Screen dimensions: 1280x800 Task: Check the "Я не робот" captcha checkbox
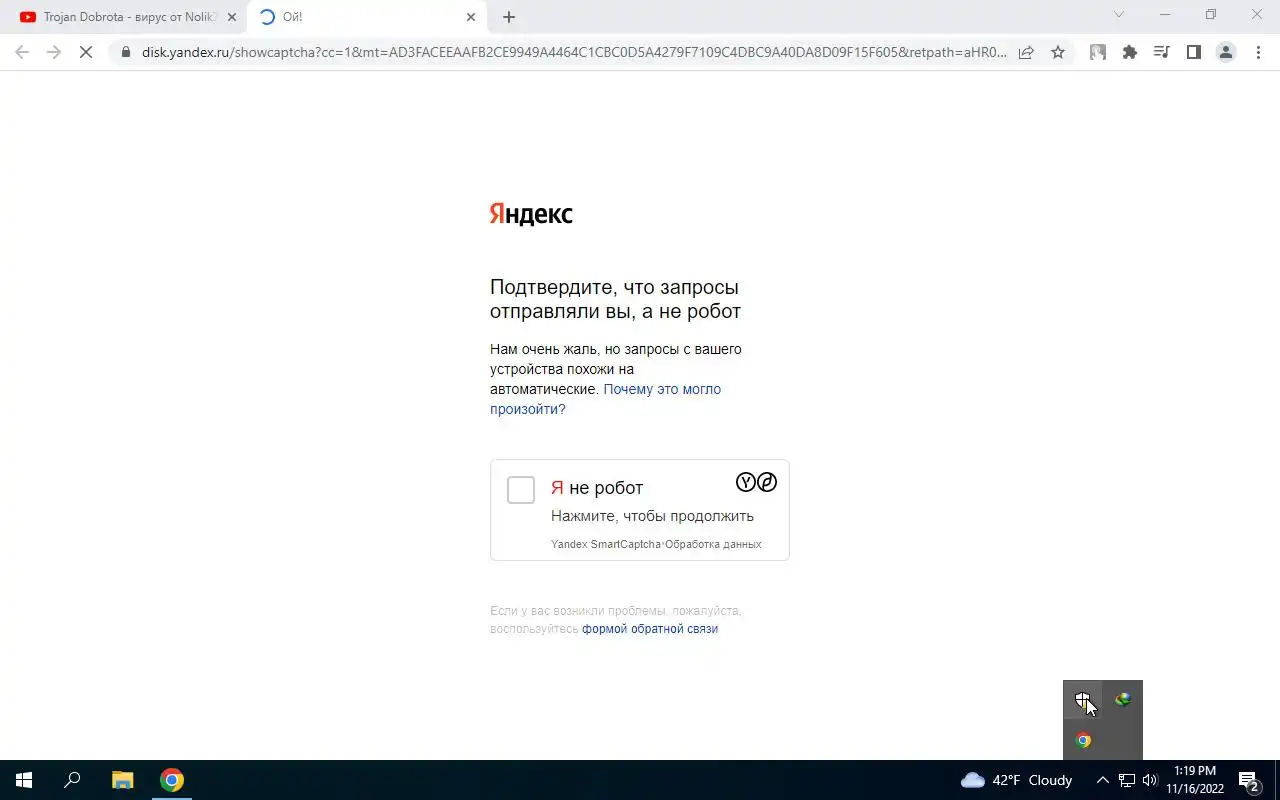pos(521,490)
